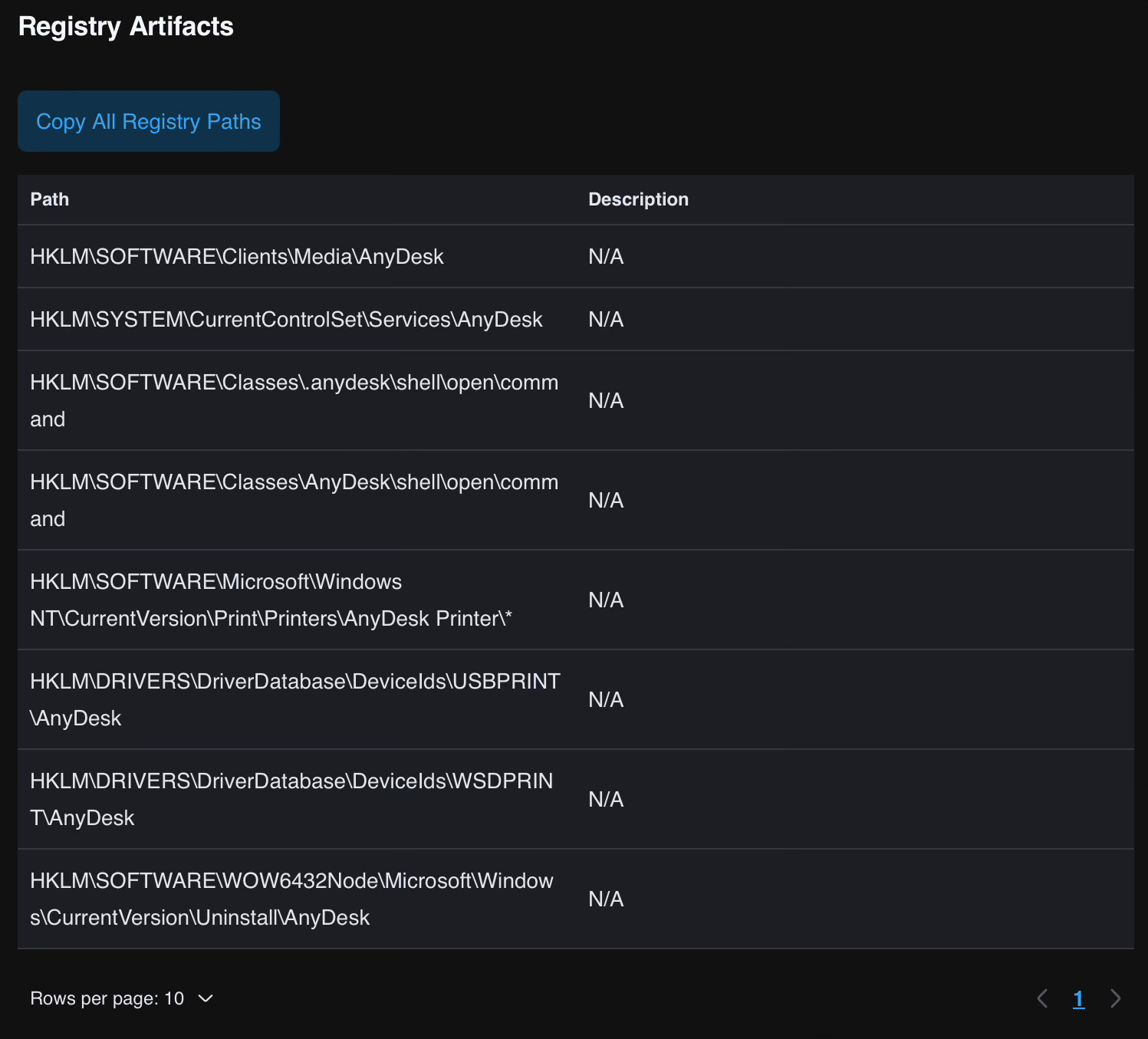
Task: Click N/A description for Clients\Media\AnyDesk
Action: click(x=606, y=256)
